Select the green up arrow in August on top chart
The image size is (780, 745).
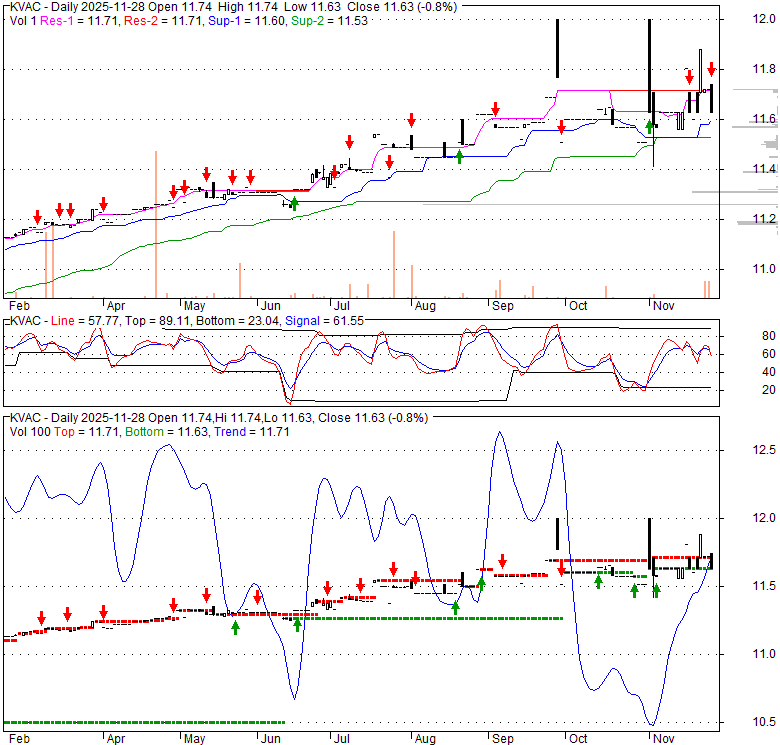pos(460,156)
